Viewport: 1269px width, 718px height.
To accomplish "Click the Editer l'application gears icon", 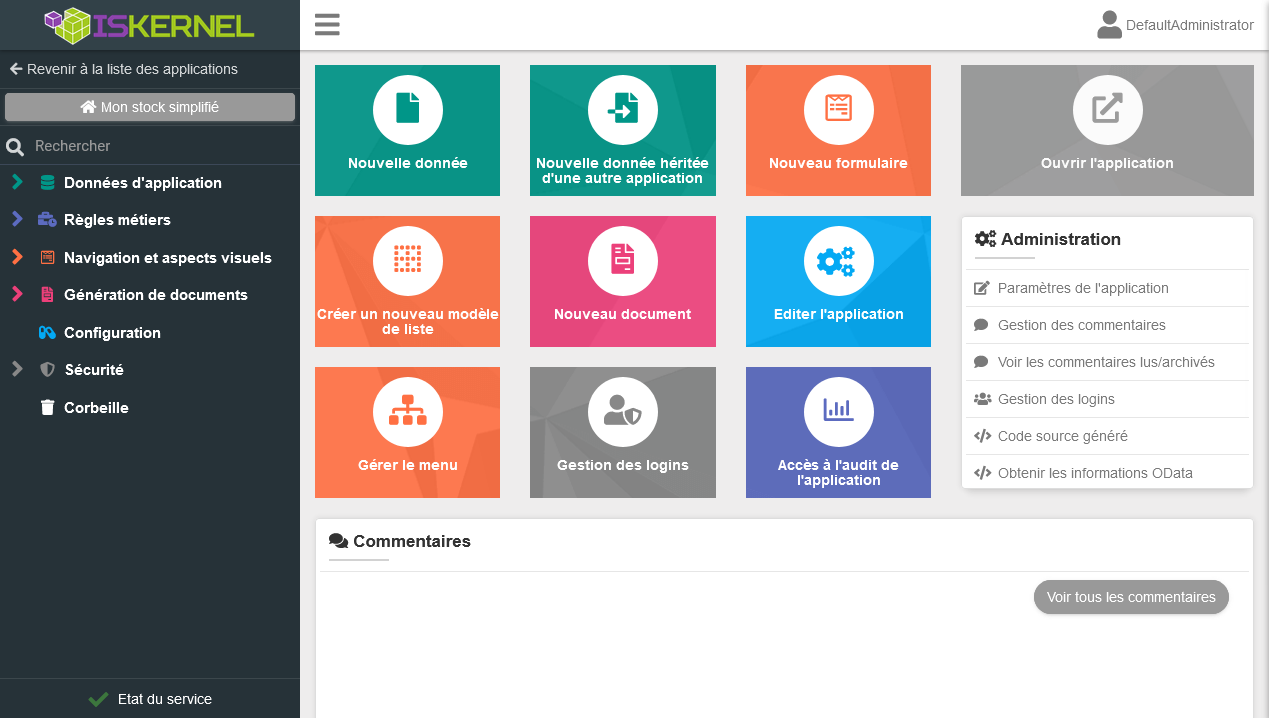I will coord(838,260).
